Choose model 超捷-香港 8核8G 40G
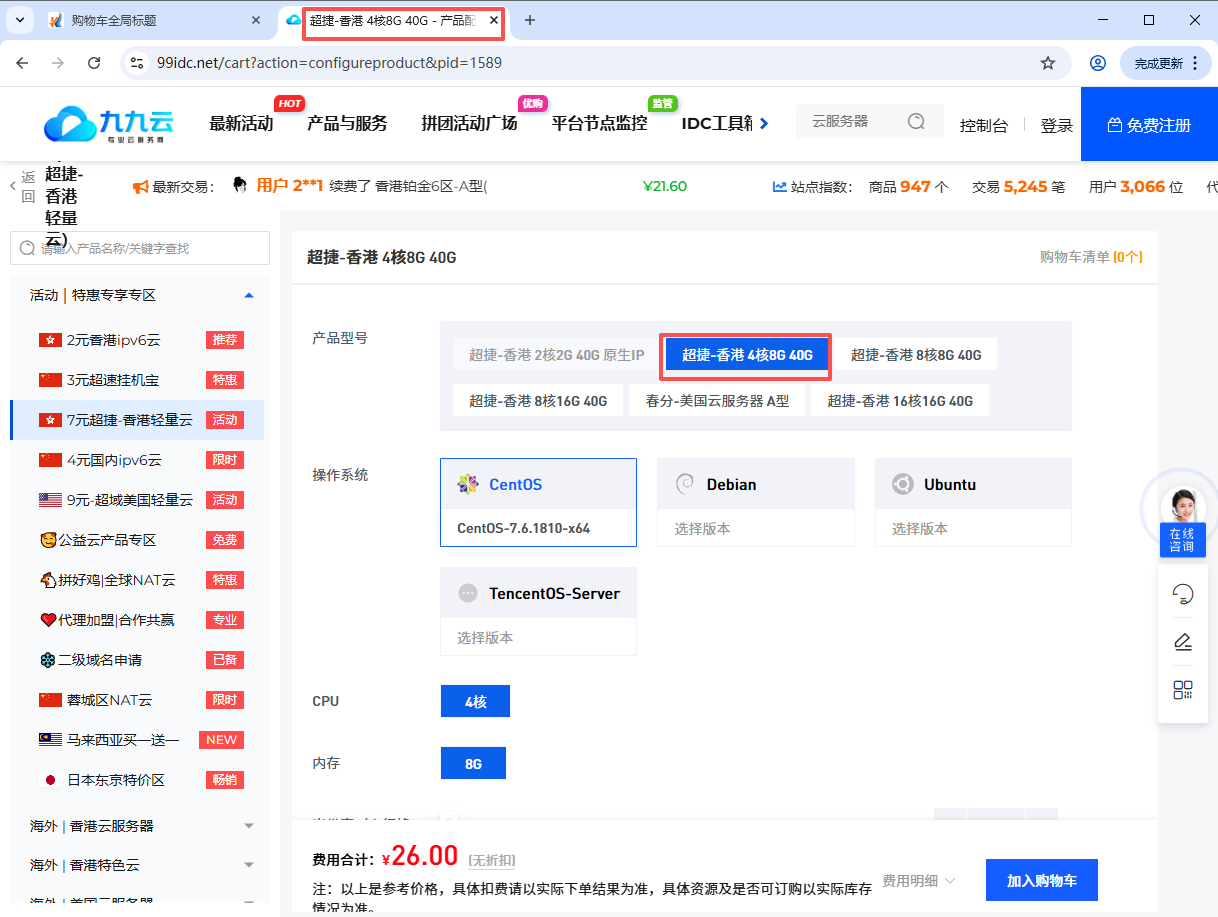 pos(916,355)
